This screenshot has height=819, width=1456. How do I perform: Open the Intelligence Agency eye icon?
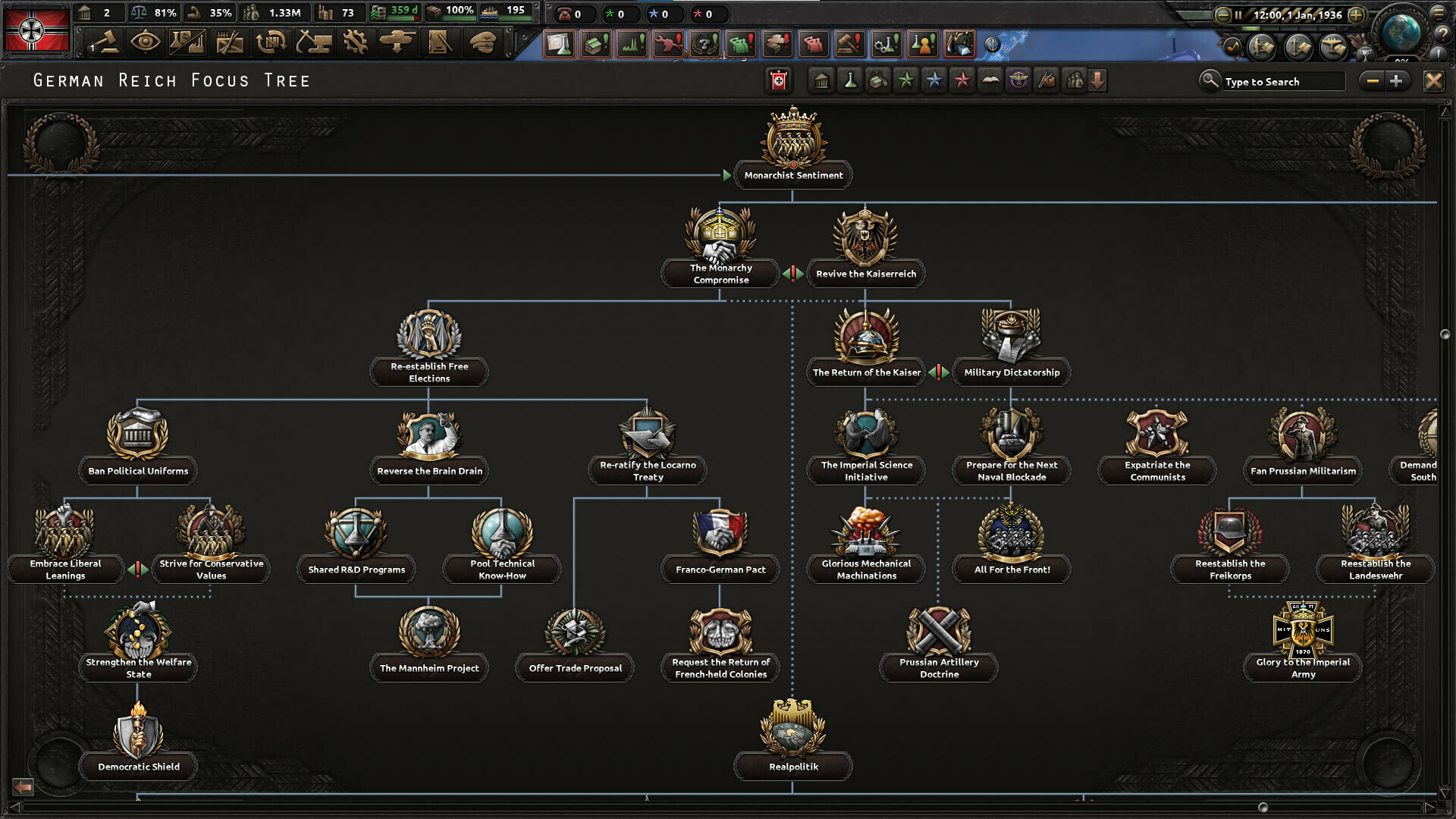pyautogui.click(x=145, y=42)
